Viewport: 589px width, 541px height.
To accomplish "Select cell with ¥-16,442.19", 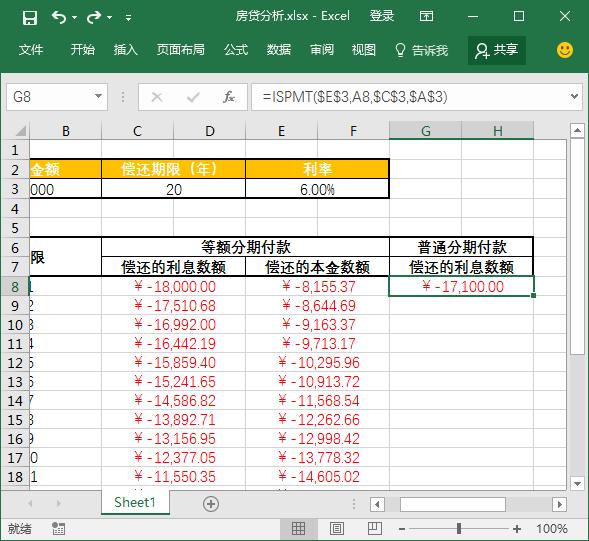I will coord(173,343).
